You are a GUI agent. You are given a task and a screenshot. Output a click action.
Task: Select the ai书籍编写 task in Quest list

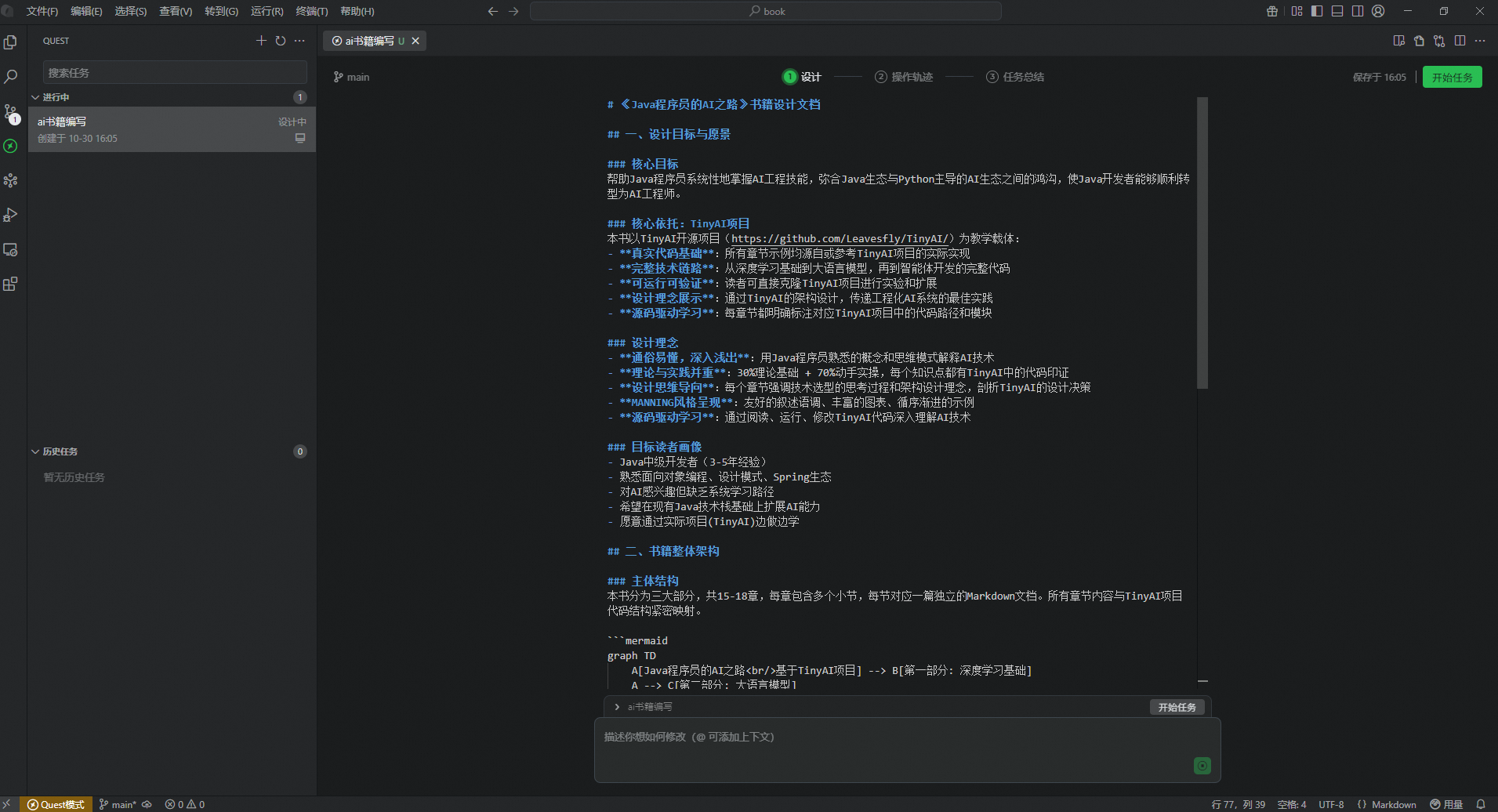[172, 129]
